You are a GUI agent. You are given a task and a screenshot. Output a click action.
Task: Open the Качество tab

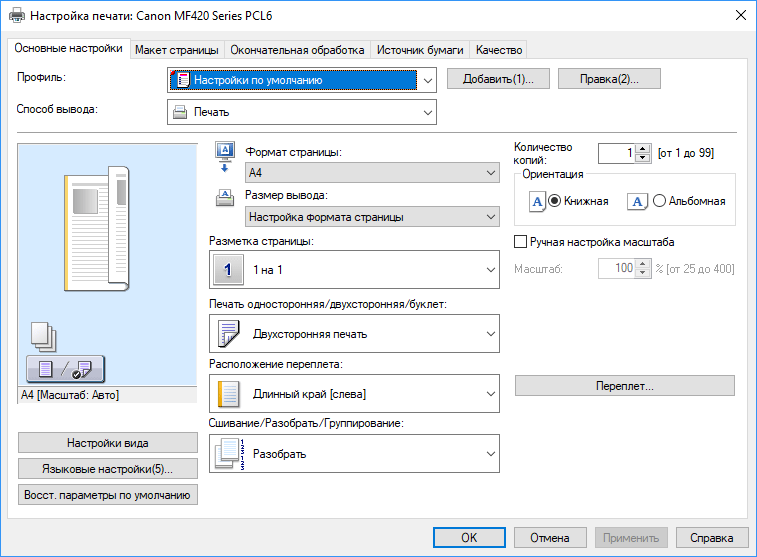(498, 49)
